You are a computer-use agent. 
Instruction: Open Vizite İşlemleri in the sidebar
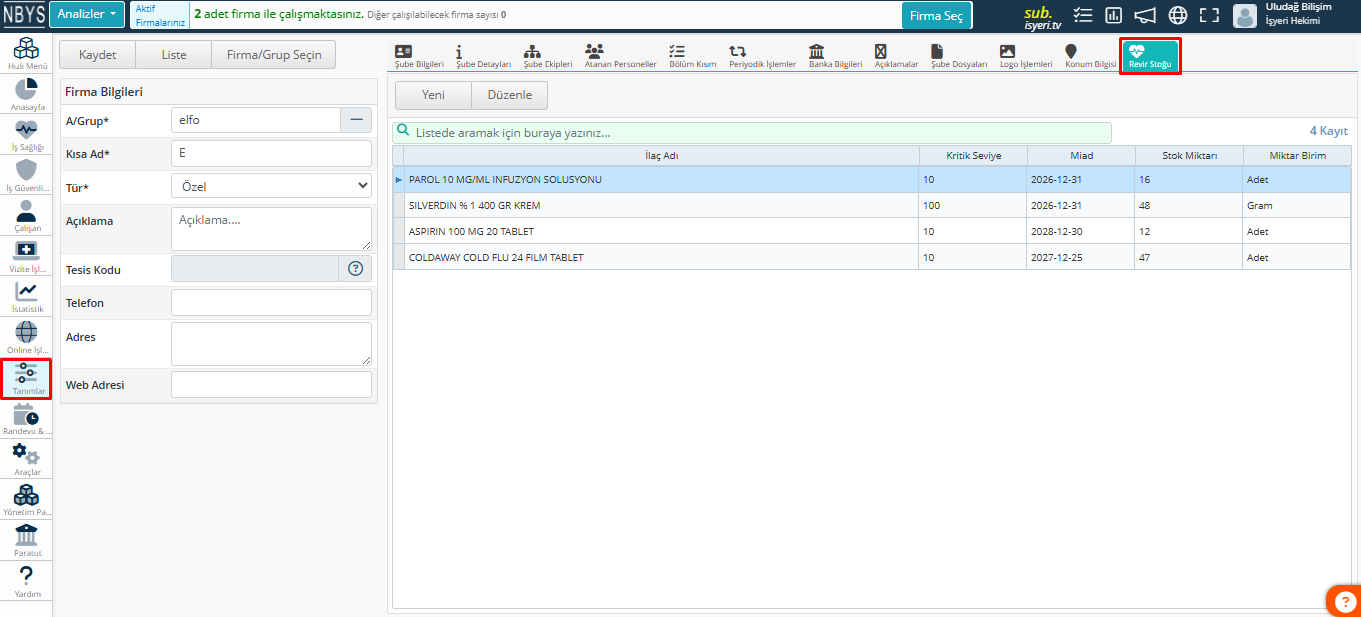tap(27, 257)
